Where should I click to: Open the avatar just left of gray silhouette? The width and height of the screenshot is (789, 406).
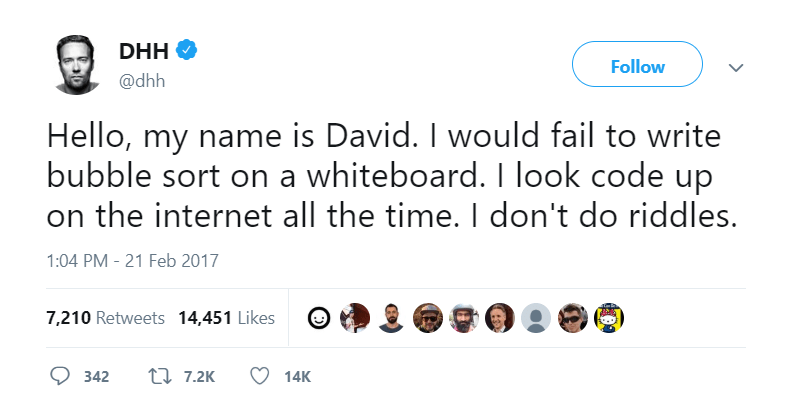[500, 318]
